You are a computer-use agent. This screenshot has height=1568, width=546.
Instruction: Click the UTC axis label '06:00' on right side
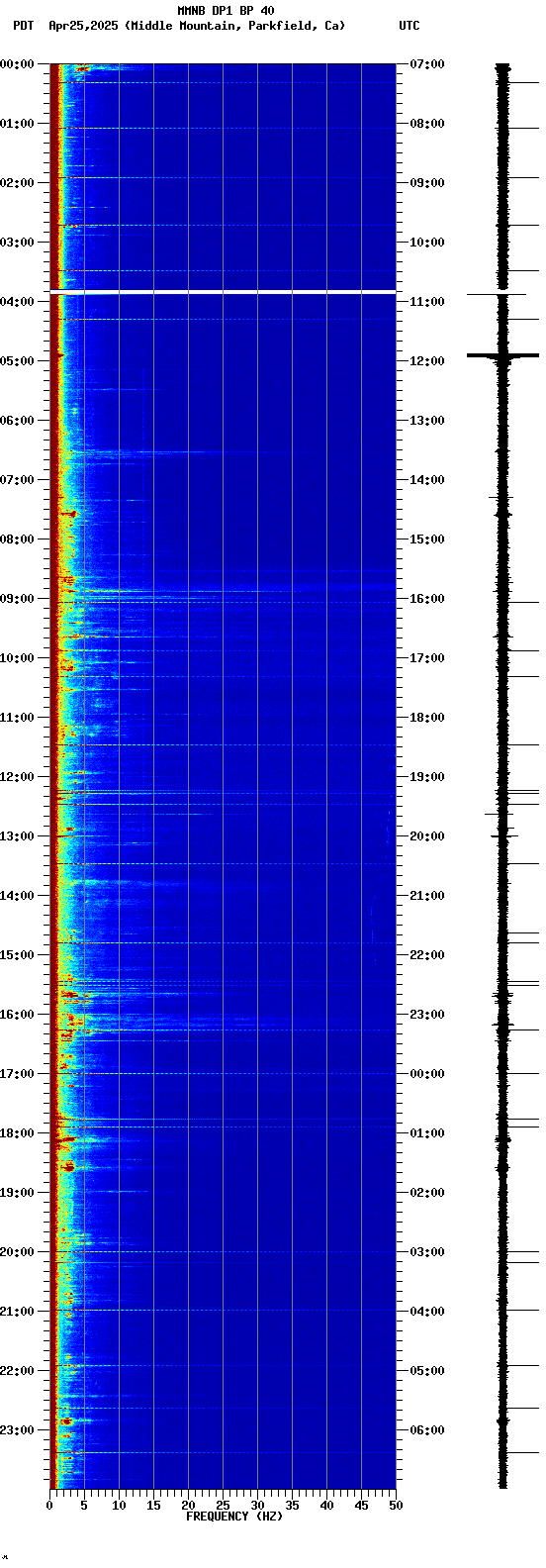[426, 1430]
